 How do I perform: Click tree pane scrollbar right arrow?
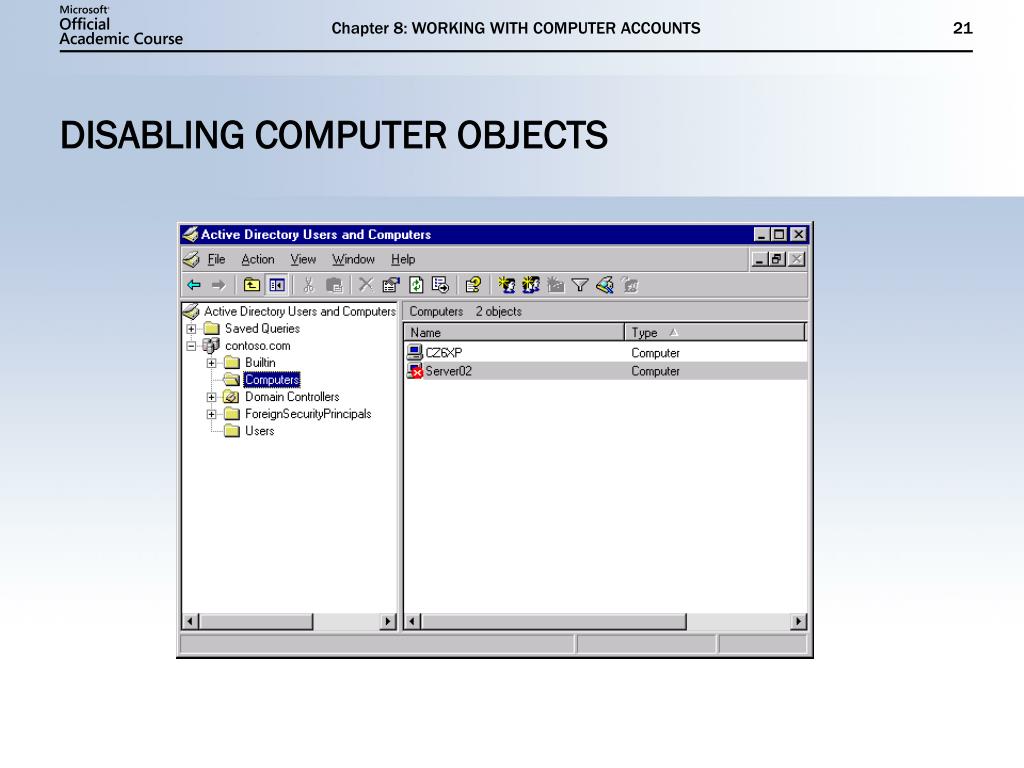(388, 621)
